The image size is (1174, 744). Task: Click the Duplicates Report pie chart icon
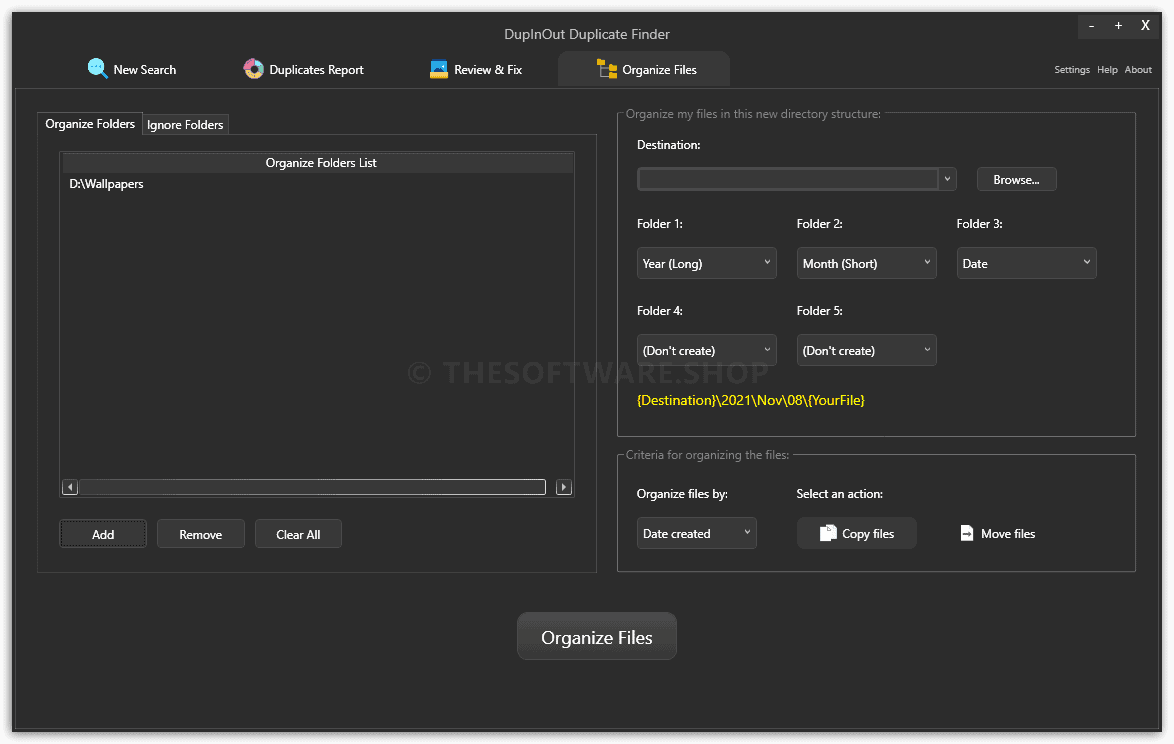point(253,69)
